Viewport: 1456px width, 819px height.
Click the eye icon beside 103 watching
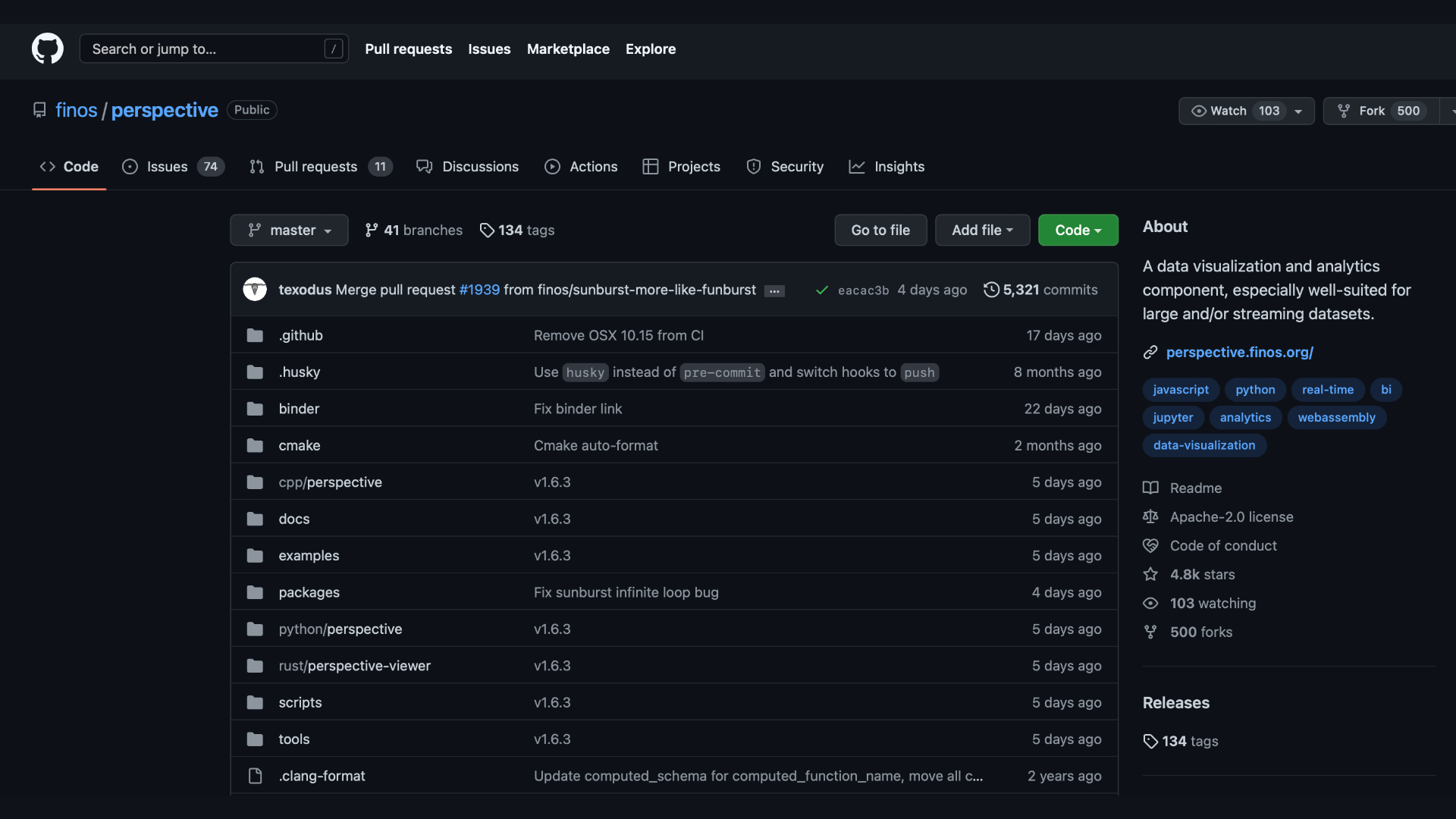(x=1150, y=604)
